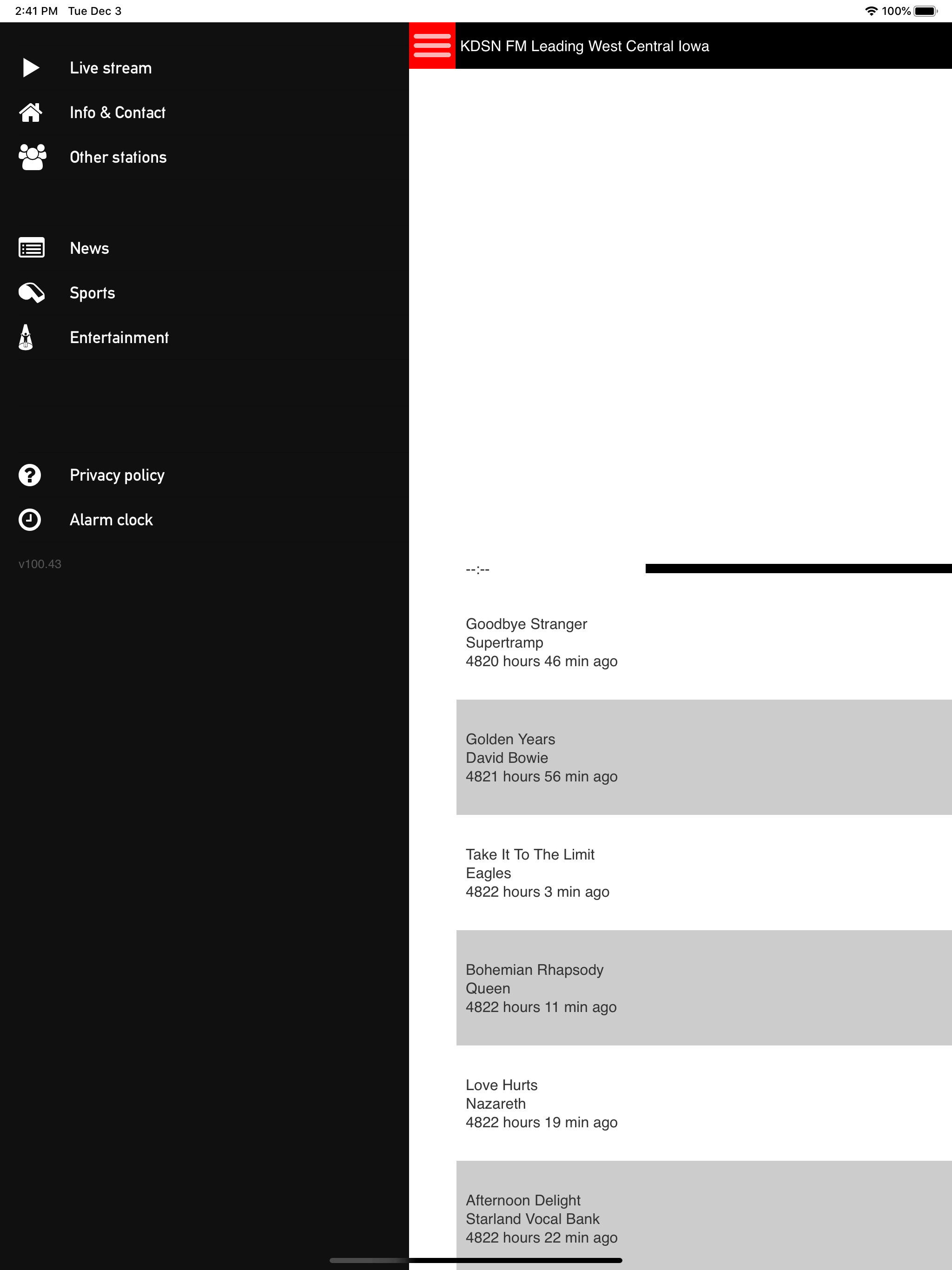Tap the Info & Contact house icon
952x1270 pixels.
(x=31, y=112)
